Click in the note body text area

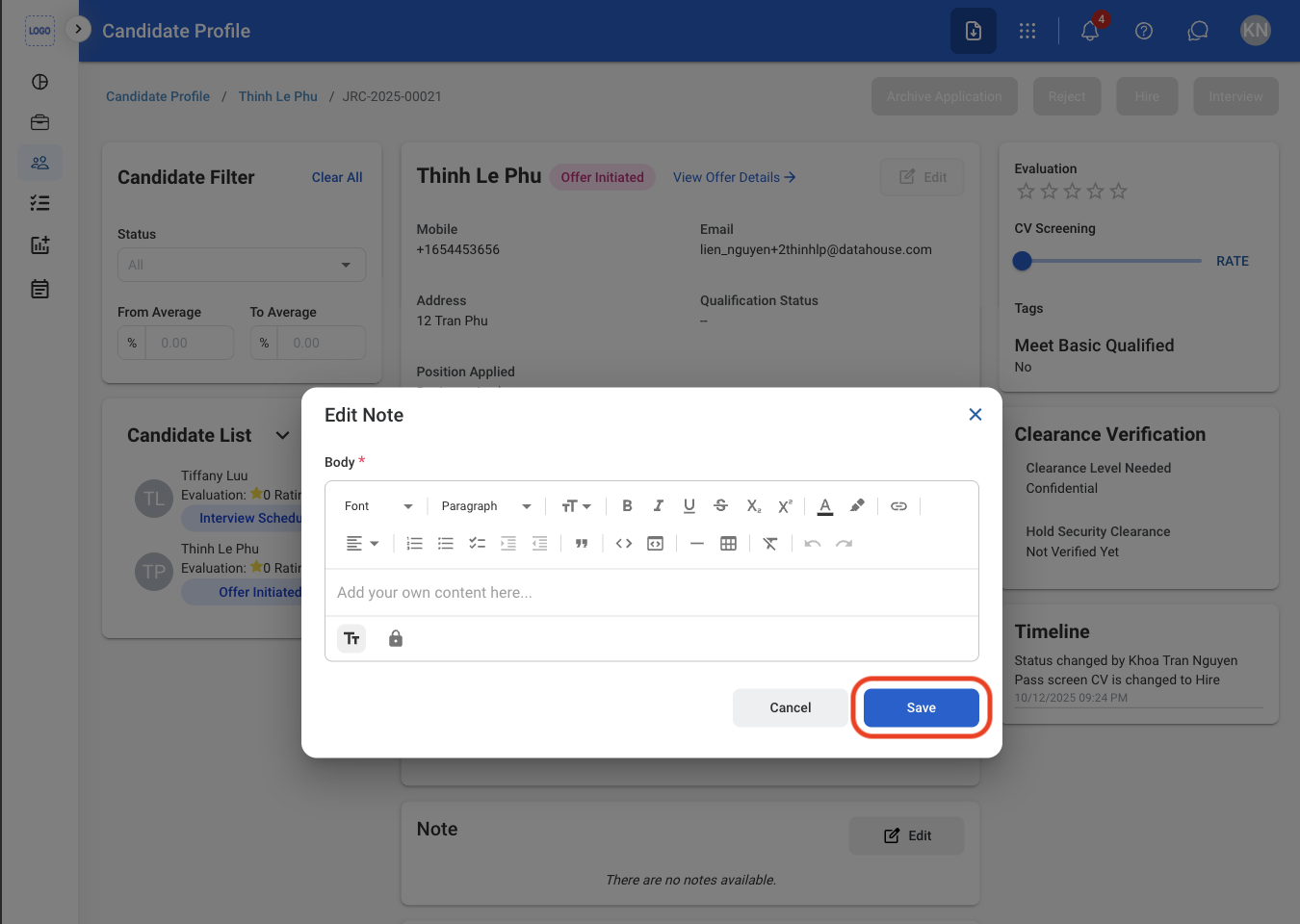pyautogui.click(x=652, y=593)
